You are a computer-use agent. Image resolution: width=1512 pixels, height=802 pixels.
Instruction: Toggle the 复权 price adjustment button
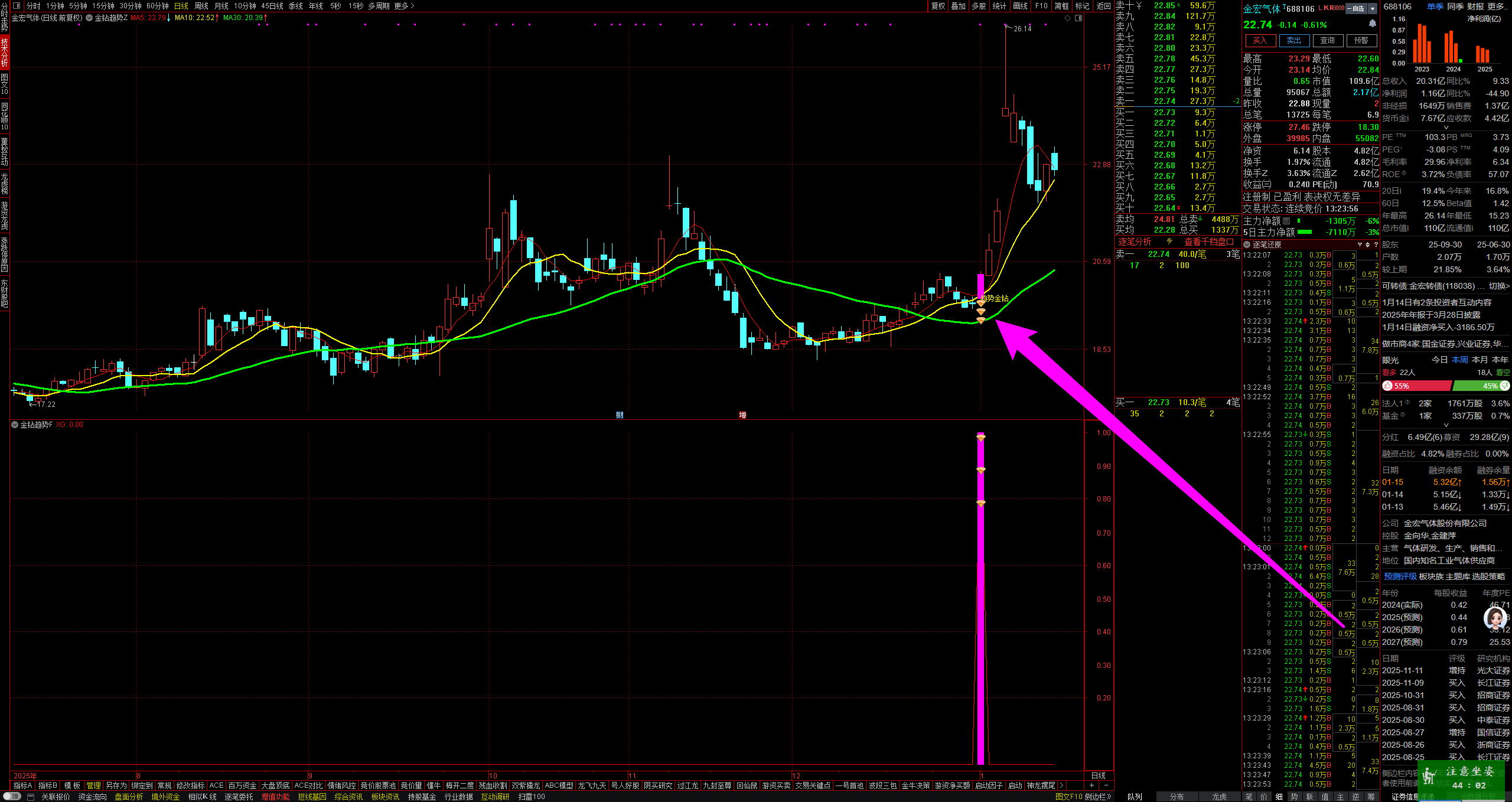tap(938, 6)
